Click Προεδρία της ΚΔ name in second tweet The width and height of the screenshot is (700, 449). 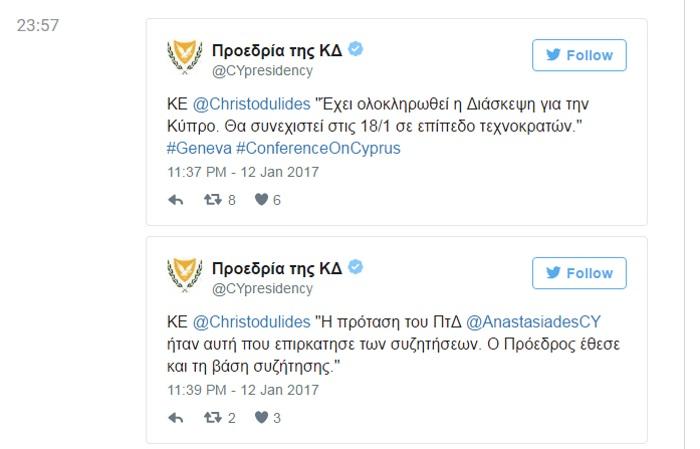point(277,268)
